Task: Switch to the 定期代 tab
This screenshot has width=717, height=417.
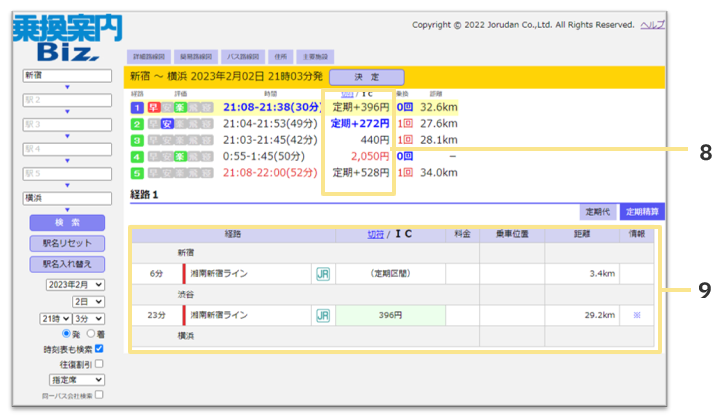Action: 600,211
